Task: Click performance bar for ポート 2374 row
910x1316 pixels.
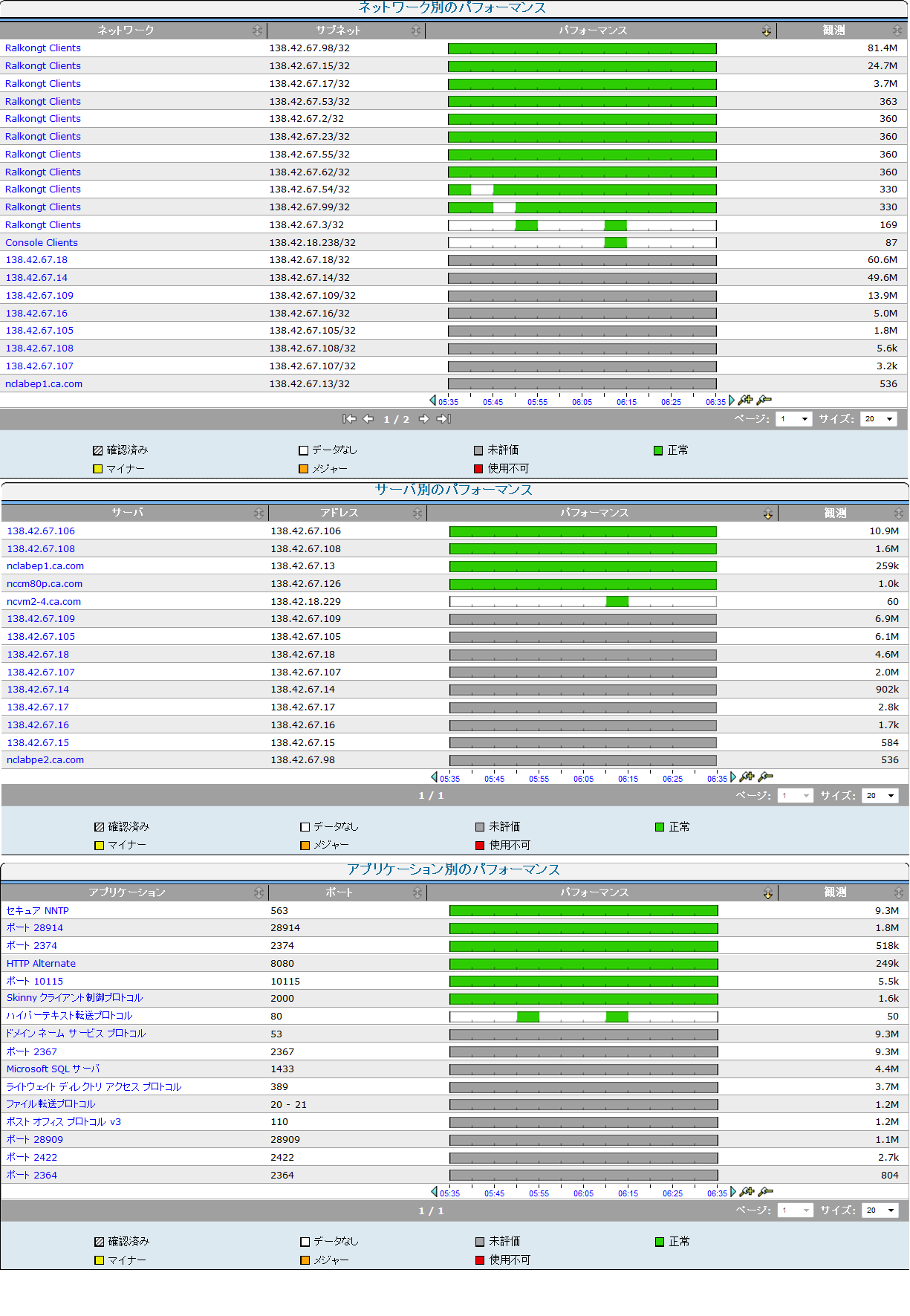Action: pos(584,946)
